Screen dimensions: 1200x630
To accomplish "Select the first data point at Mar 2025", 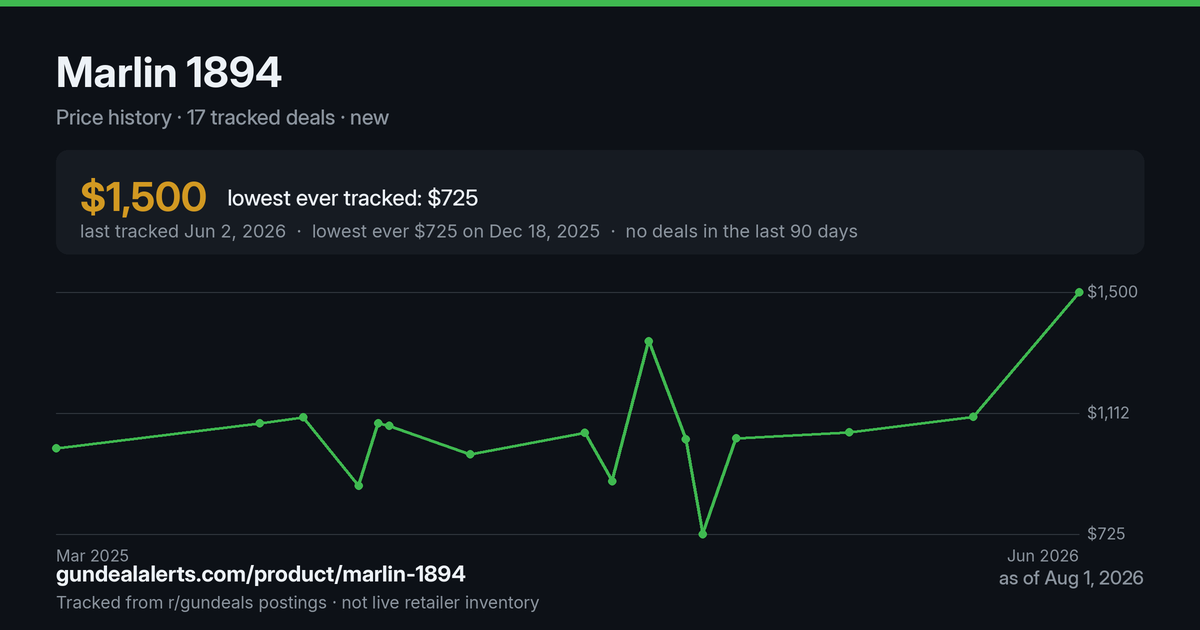I will click(x=56, y=448).
